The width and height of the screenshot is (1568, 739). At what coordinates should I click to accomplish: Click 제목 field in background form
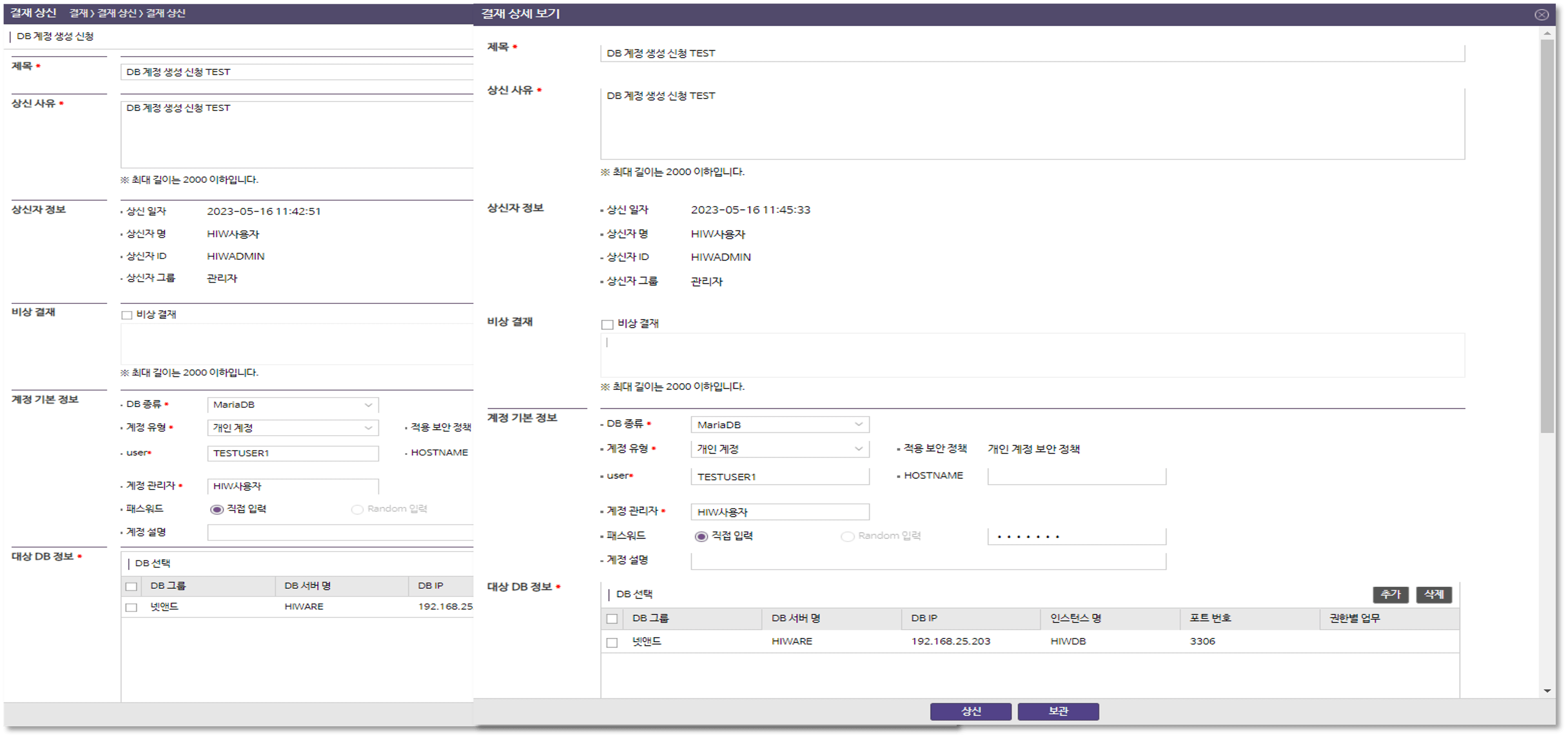(297, 72)
